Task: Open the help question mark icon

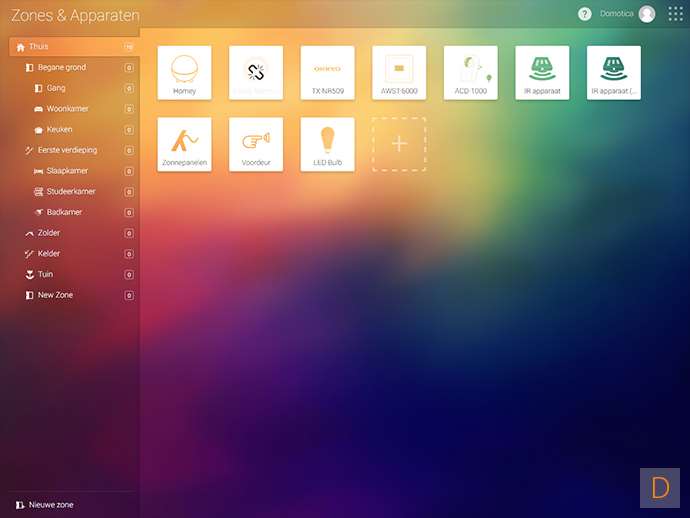Action: point(584,14)
